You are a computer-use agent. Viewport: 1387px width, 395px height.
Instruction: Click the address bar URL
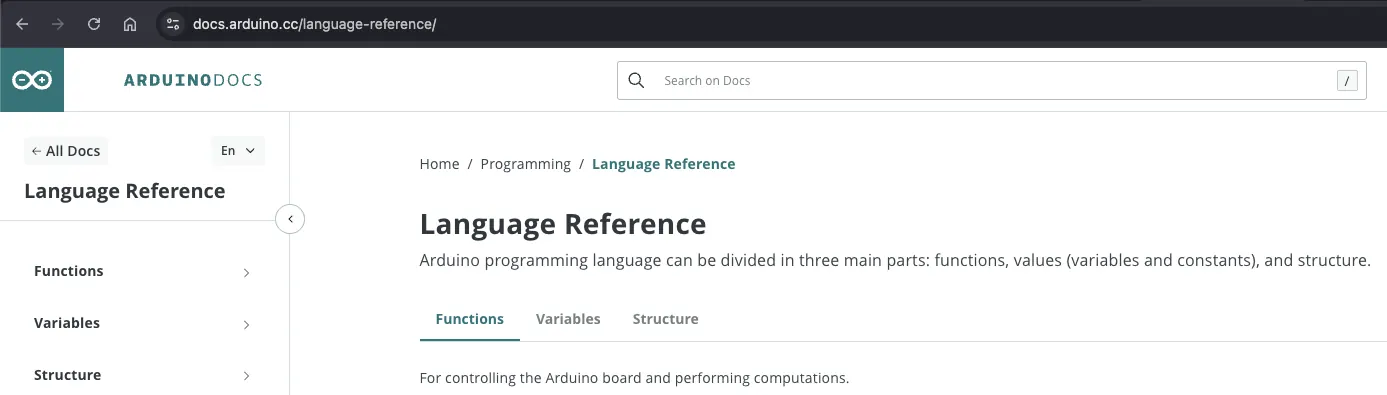[x=314, y=24]
